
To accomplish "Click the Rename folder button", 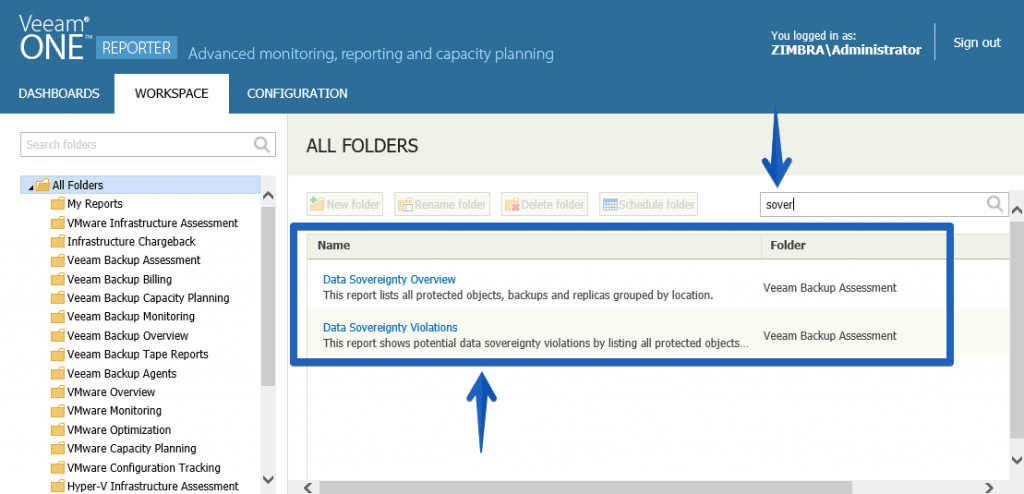I will pyautogui.click(x=442, y=205).
